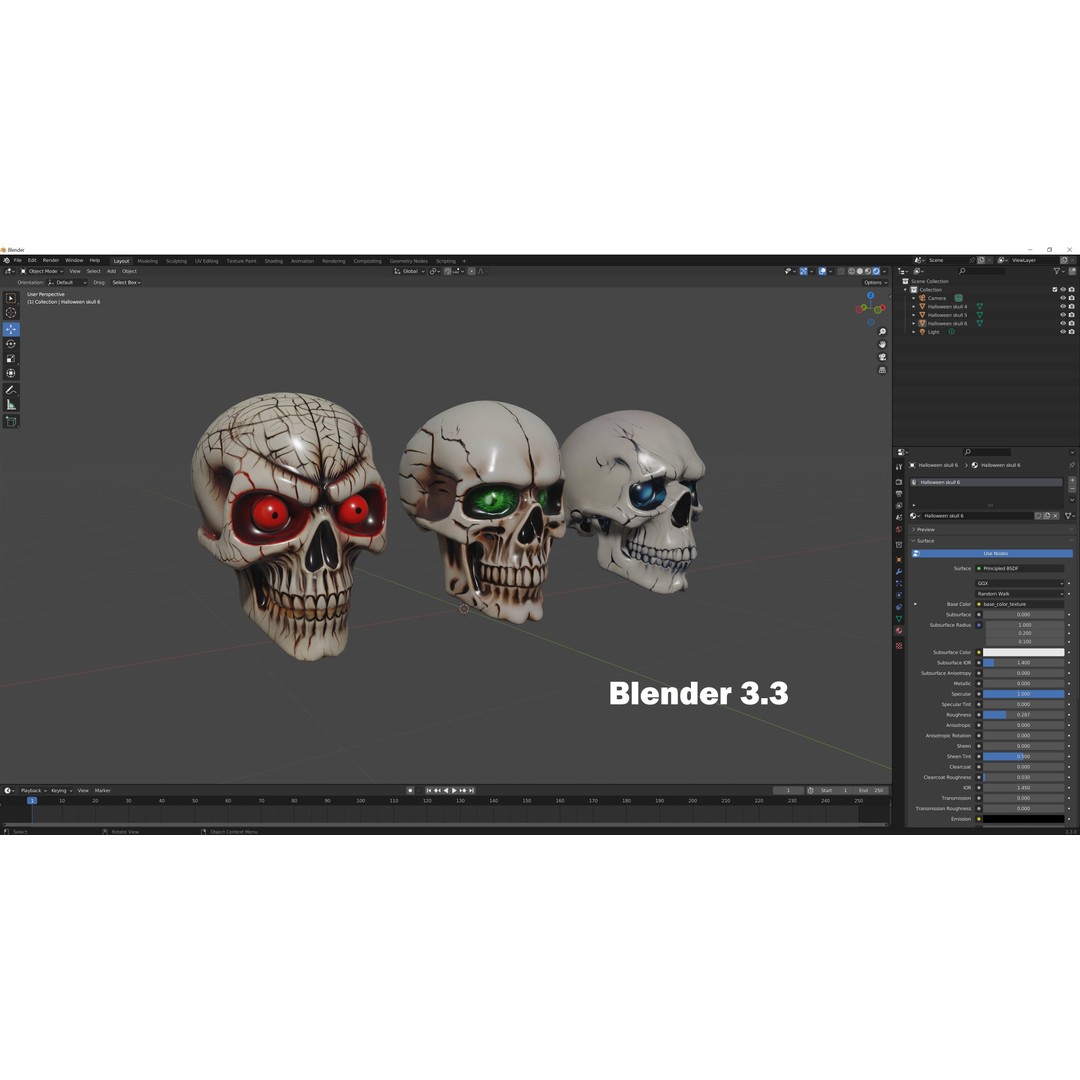Disable the Light in renders
This screenshot has width=1080, height=1080.
[1072, 332]
